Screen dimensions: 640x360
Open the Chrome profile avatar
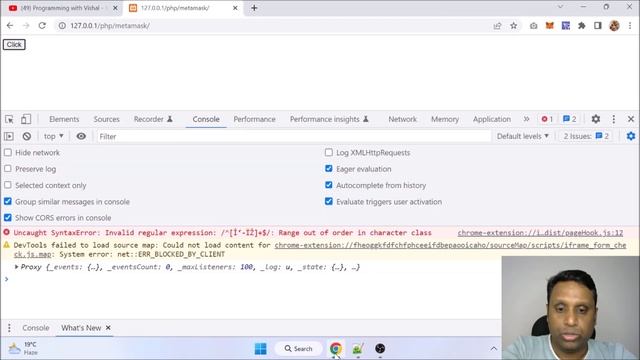(614, 26)
